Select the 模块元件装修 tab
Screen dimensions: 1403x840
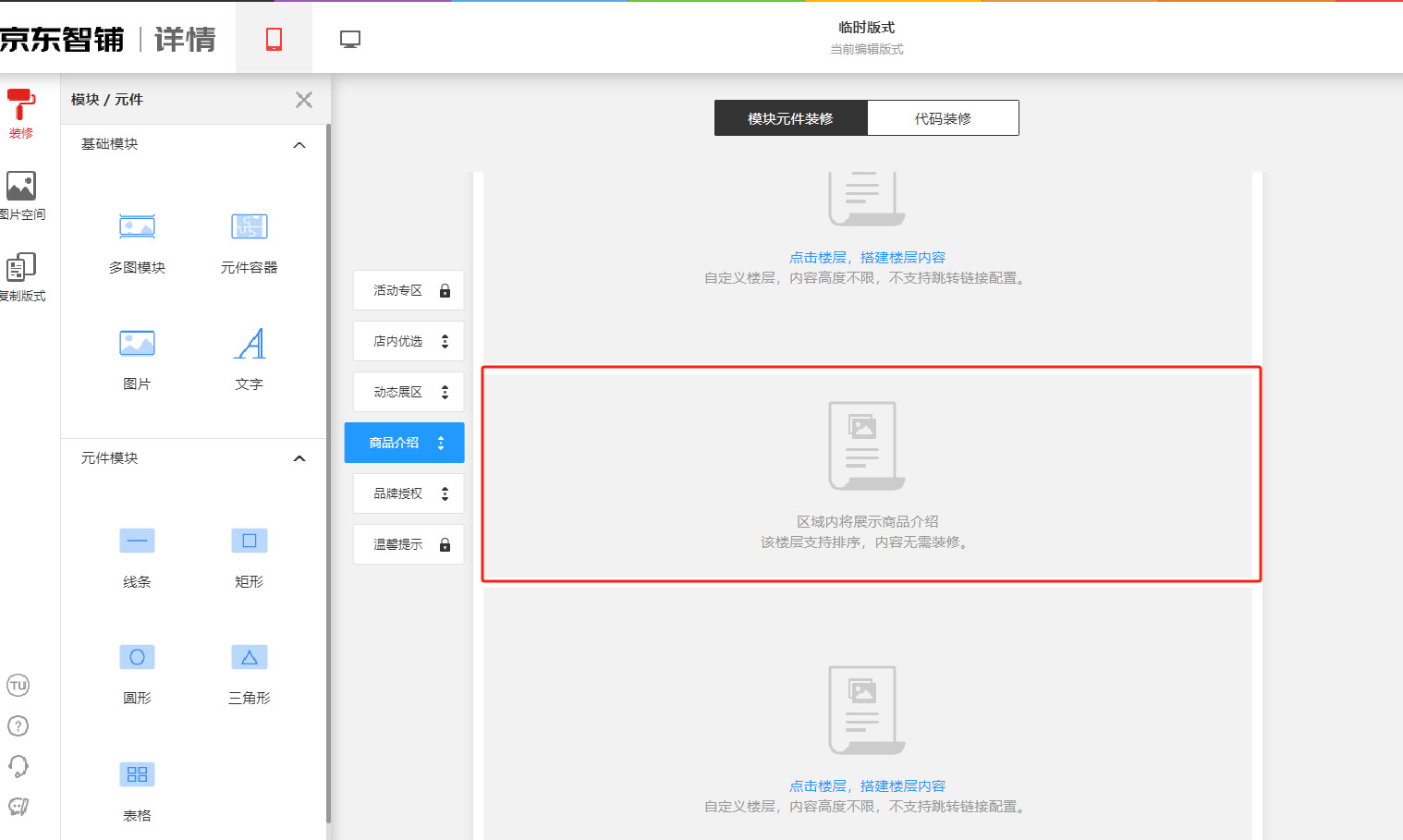tap(790, 118)
